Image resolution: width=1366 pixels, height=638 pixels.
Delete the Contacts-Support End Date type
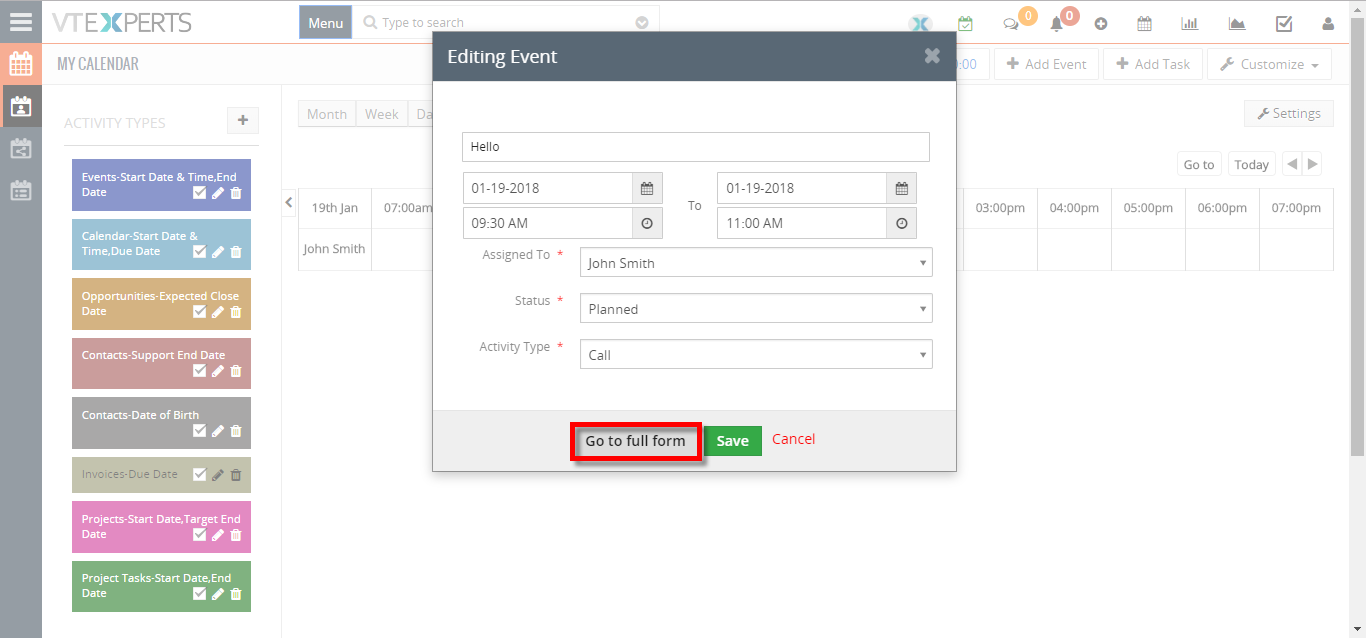236,371
